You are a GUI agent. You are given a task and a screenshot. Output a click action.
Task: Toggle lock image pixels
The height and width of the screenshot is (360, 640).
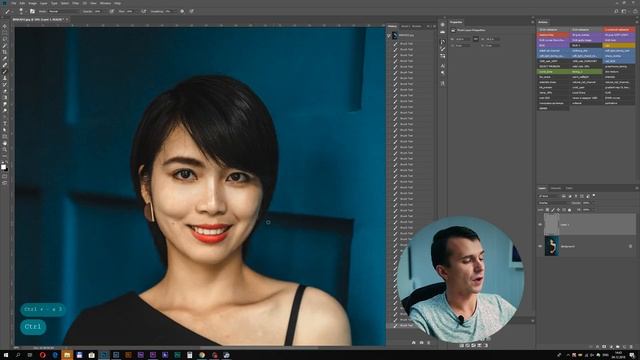click(553, 210)
